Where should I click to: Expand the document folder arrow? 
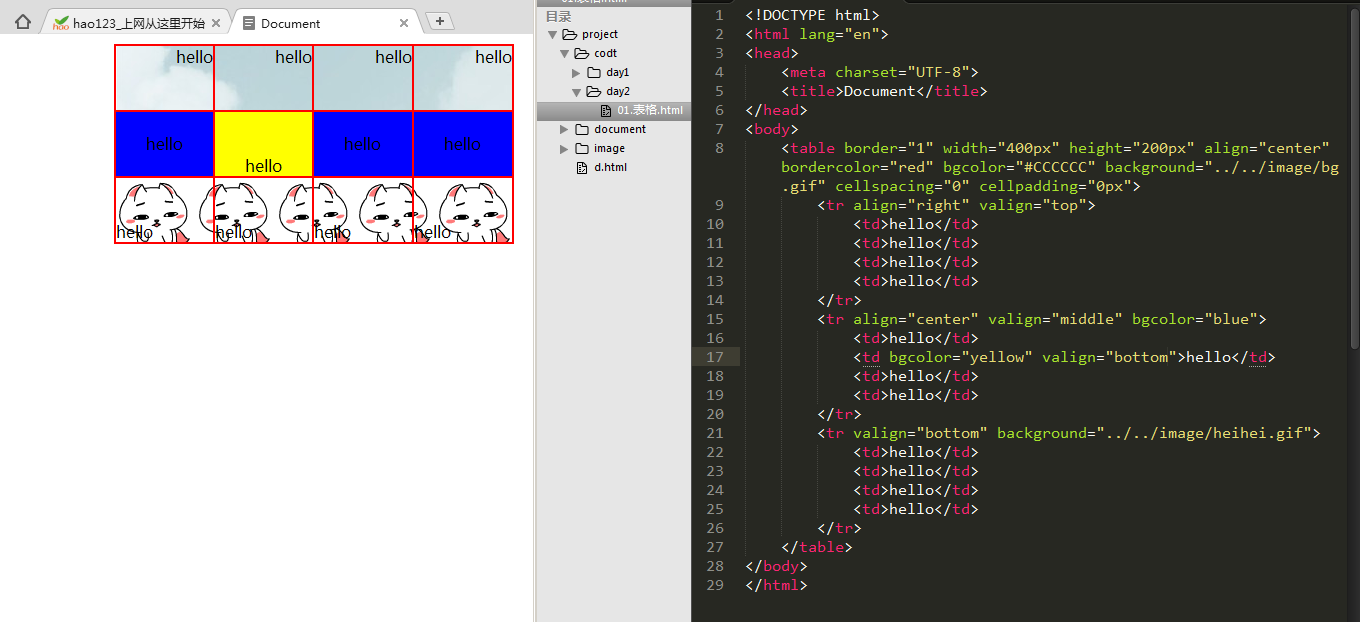[564, 129]
